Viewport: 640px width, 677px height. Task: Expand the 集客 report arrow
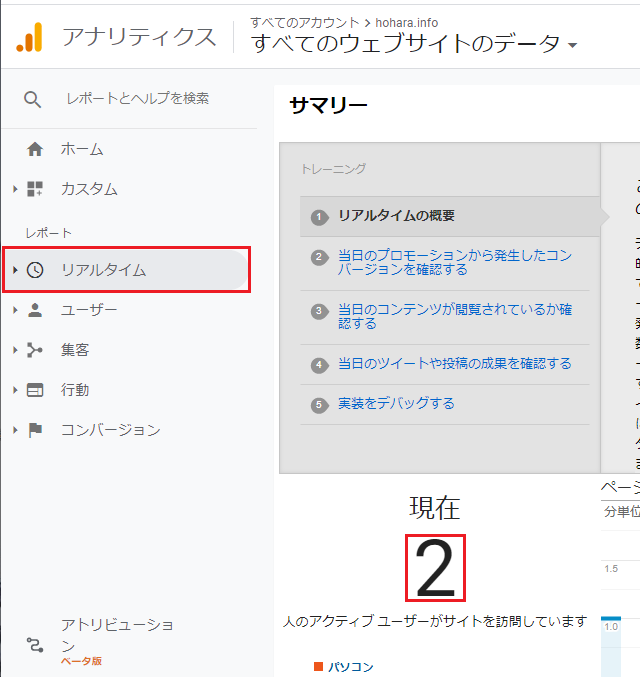[x=15, y=350]
